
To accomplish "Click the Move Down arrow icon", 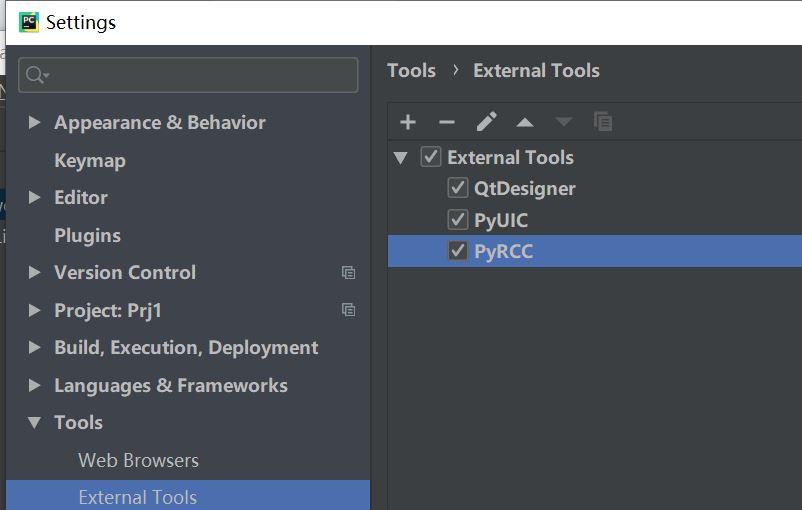I will (564, 122).
